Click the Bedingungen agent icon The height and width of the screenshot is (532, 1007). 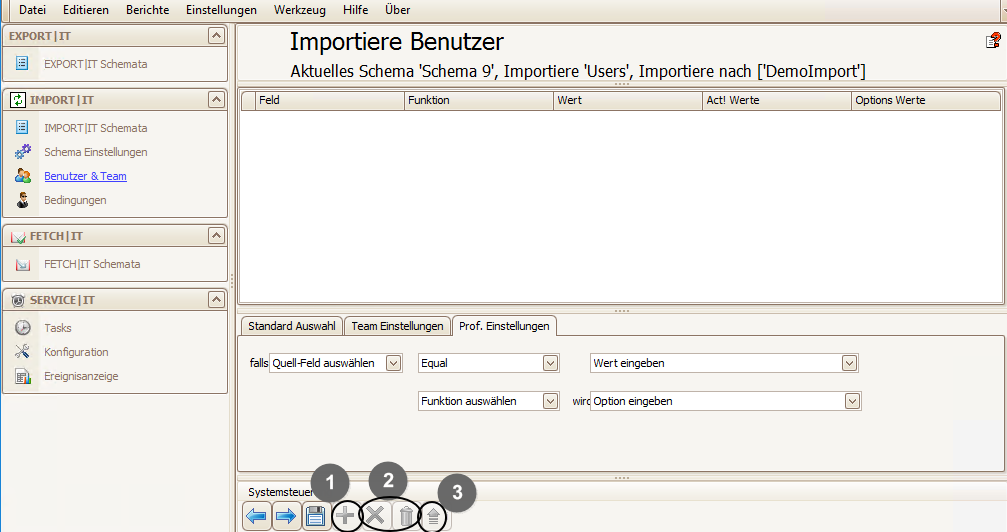(x=22, y=200)
